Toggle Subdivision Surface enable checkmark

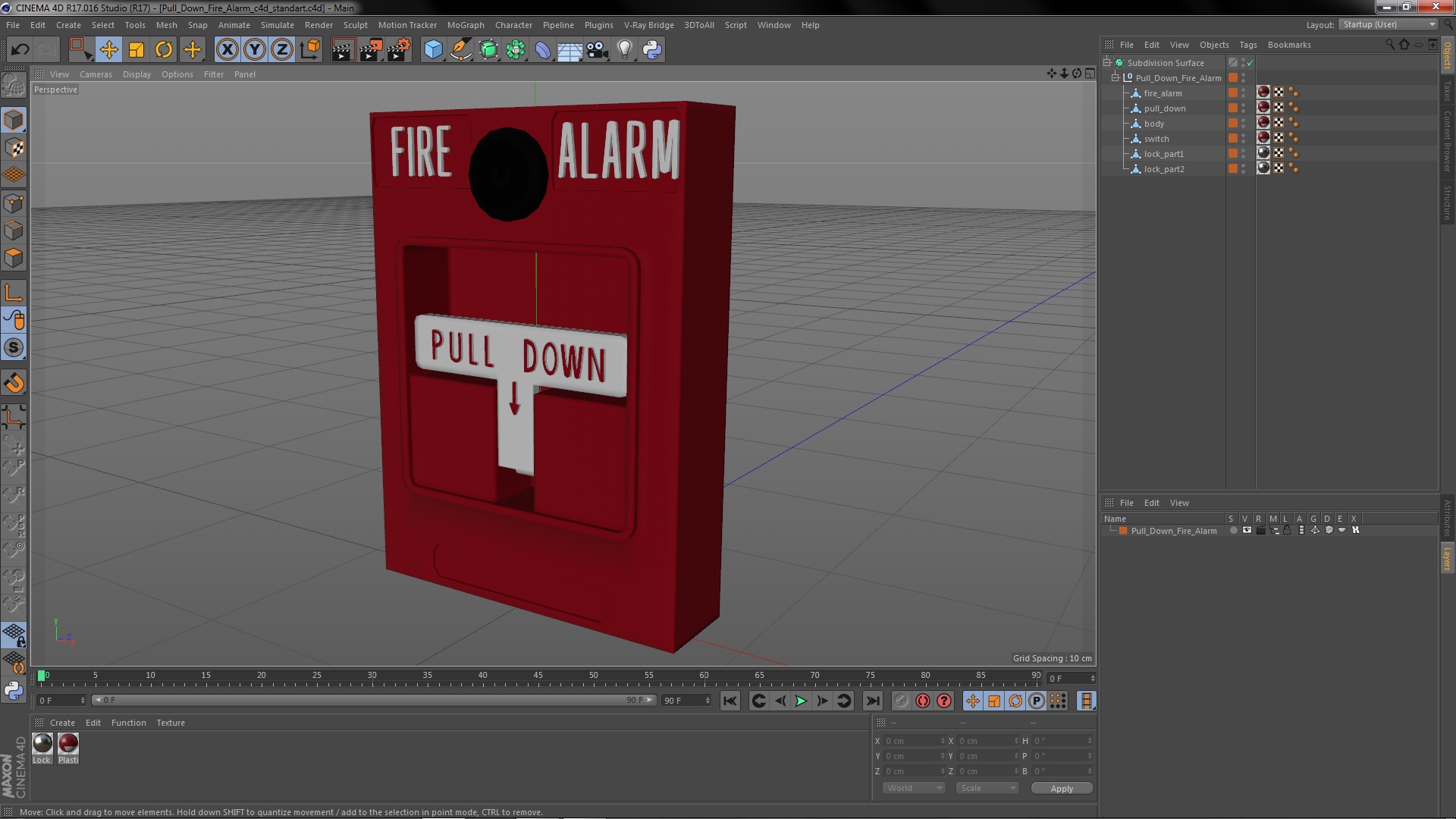1250,63
